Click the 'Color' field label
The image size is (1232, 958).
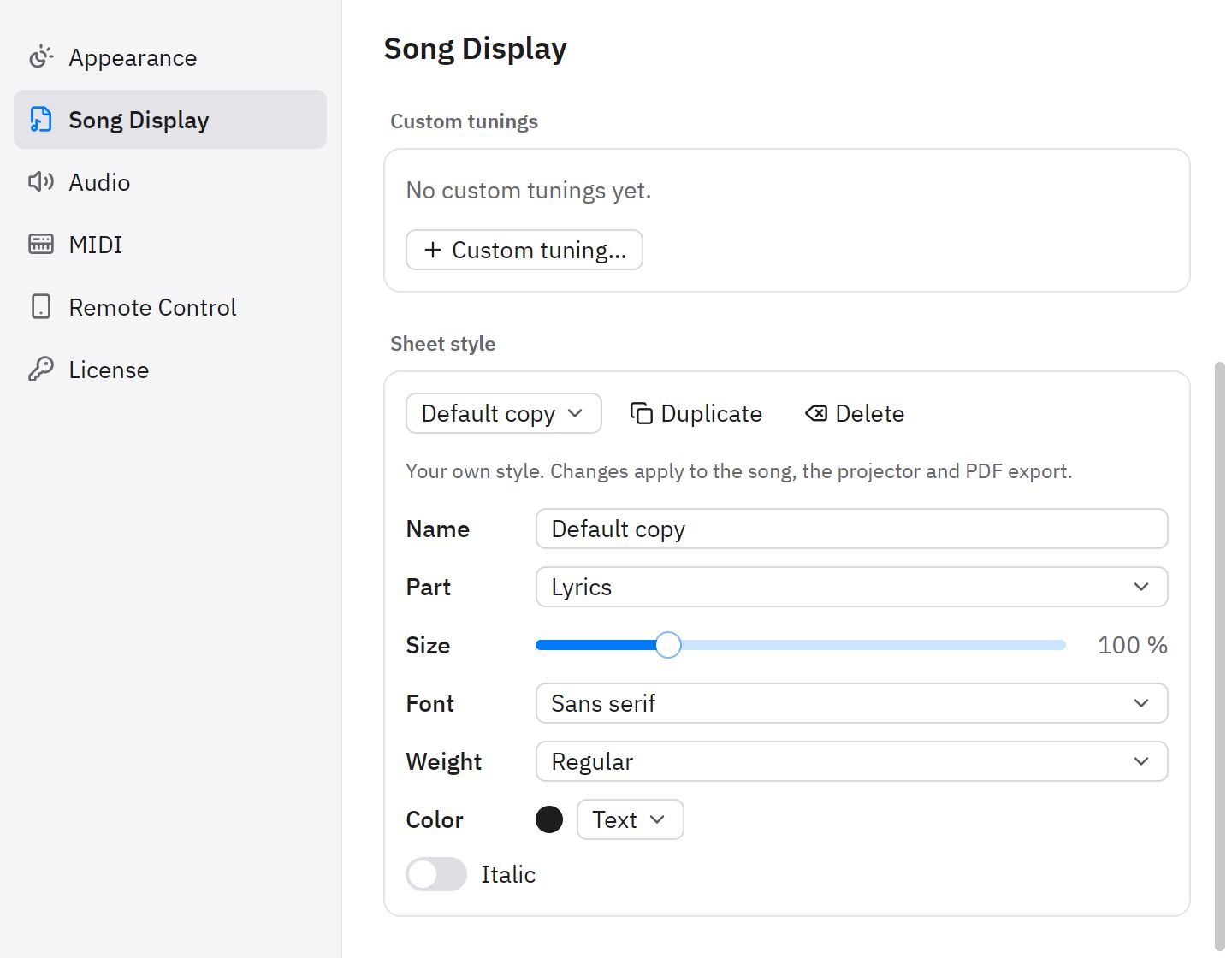coord(435,819)
